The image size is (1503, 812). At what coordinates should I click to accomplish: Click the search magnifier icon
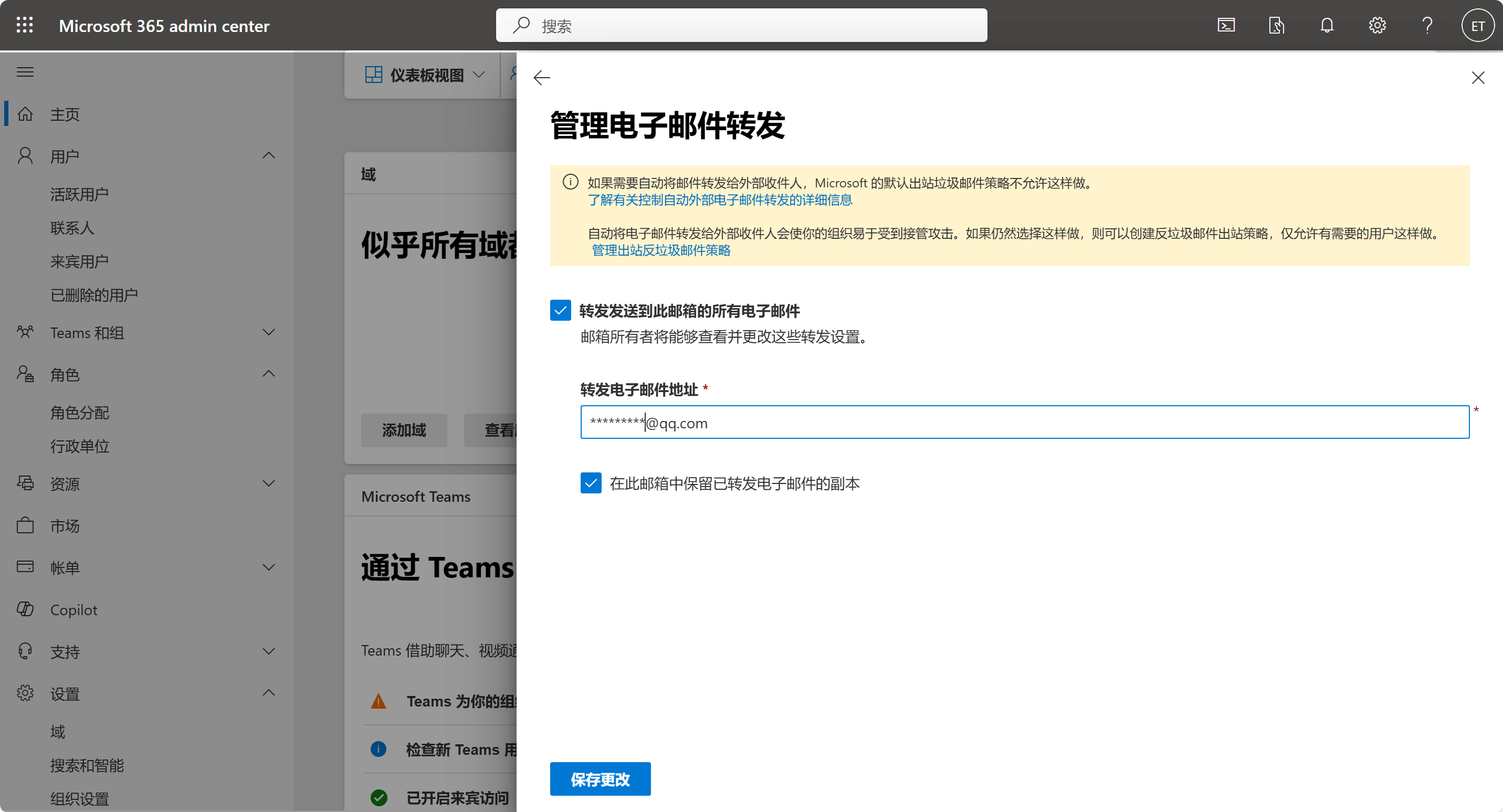(x=521, y=25)
